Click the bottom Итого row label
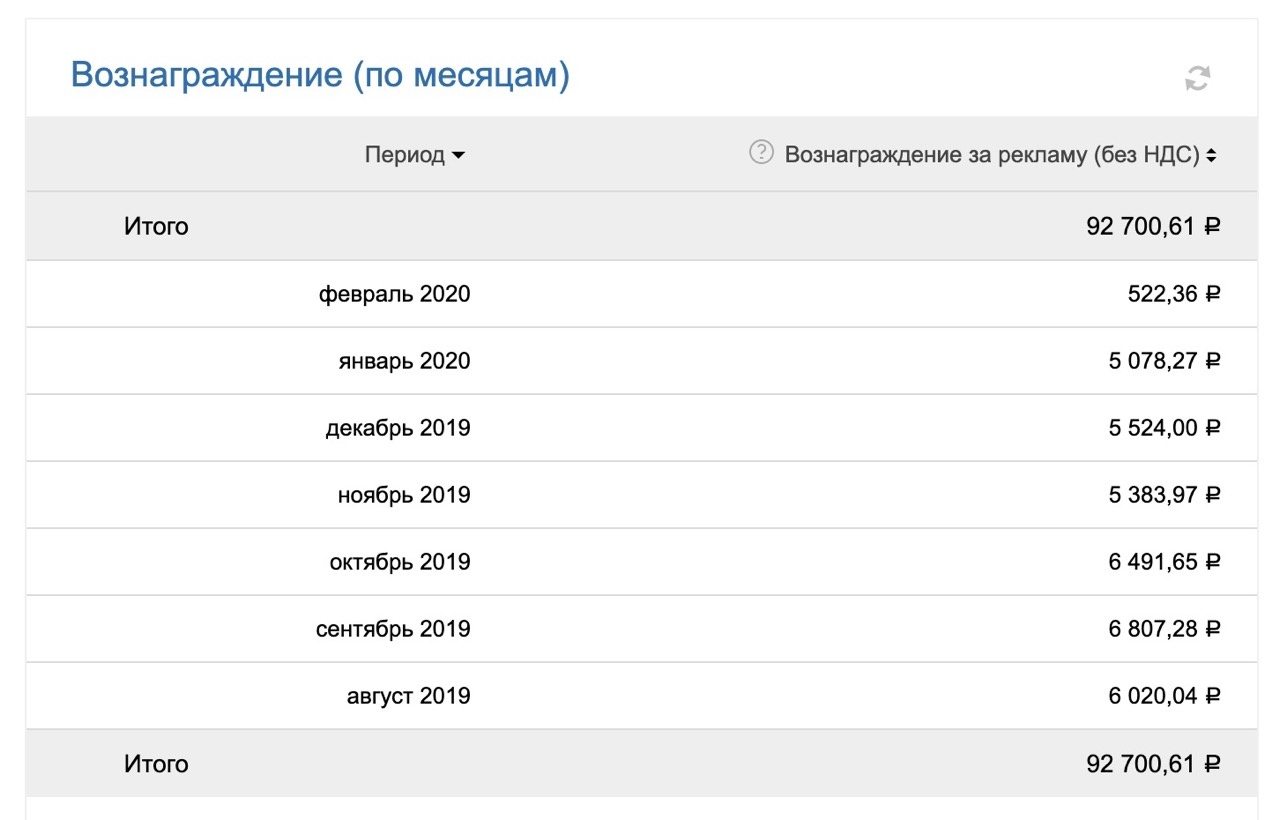1280x820 pixels. pyautogui.click(x=156, y=764)
